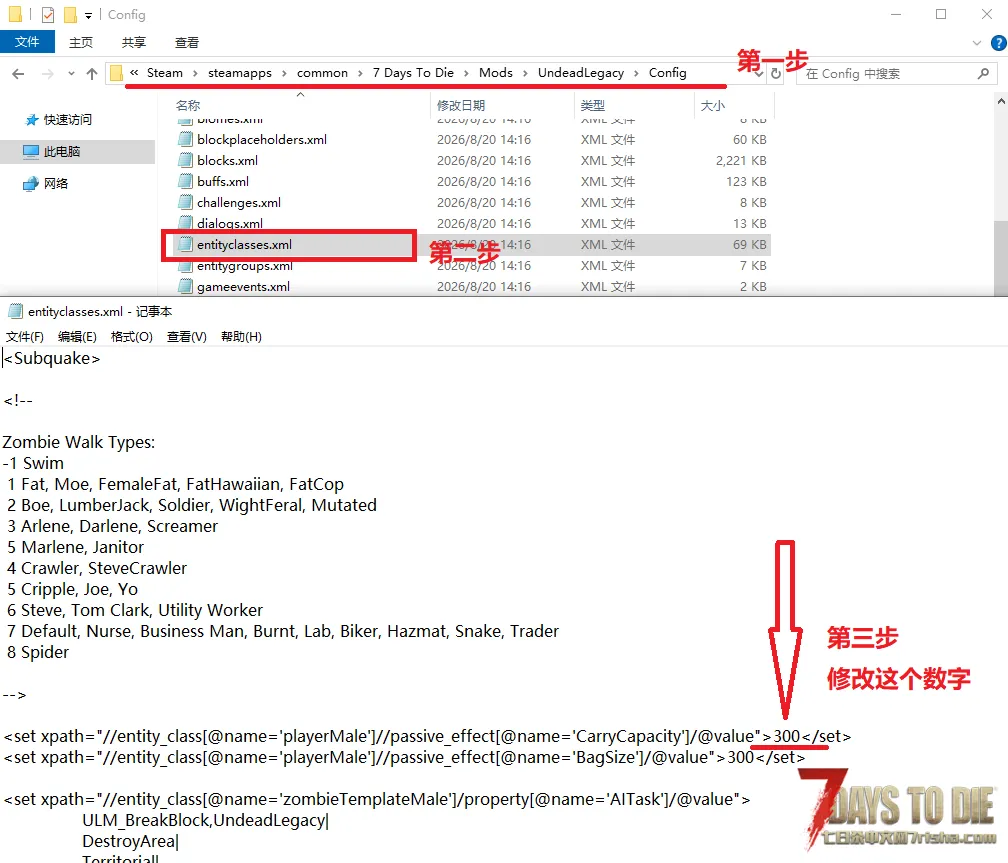
Task: Click common in the breadcrumb path
Action: tap(322, 73)
